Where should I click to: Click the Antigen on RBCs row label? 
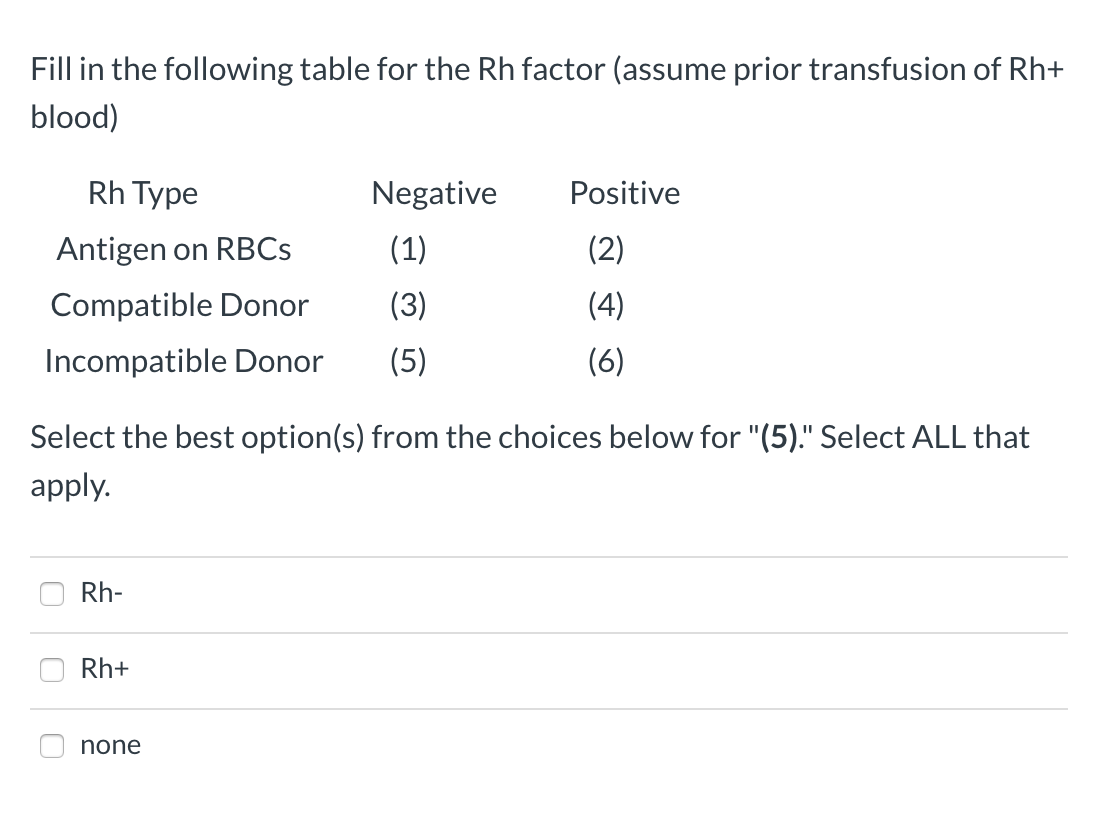pos(173,250)
